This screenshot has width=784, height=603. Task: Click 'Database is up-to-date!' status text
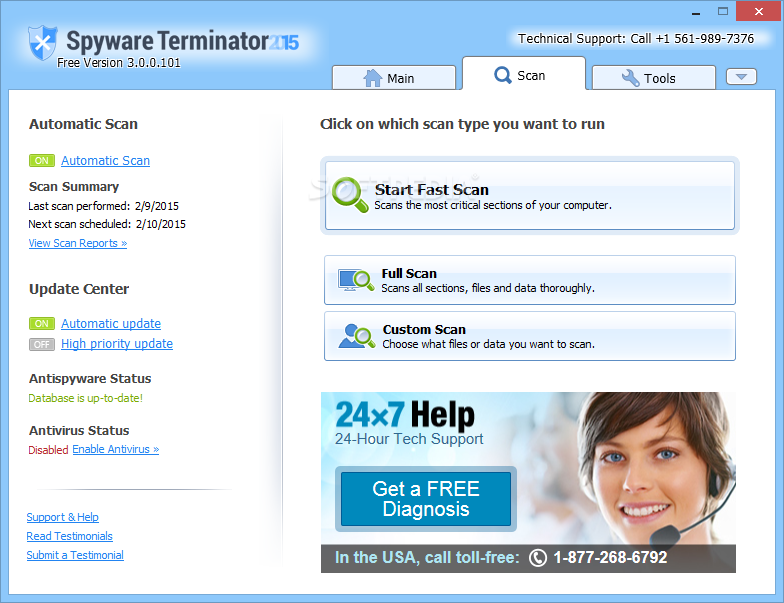[x=86, y=398]
